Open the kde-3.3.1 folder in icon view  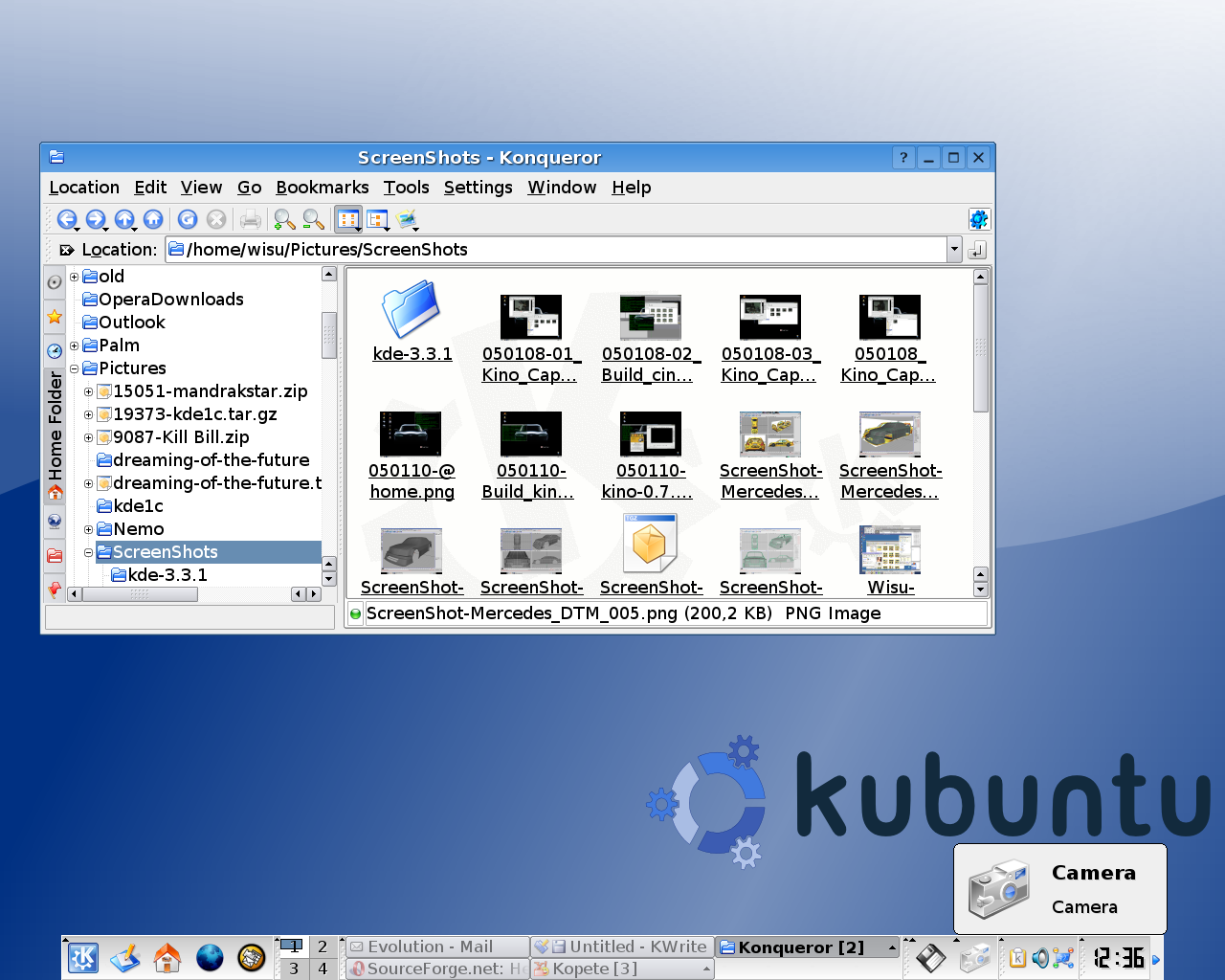(412, 322)
